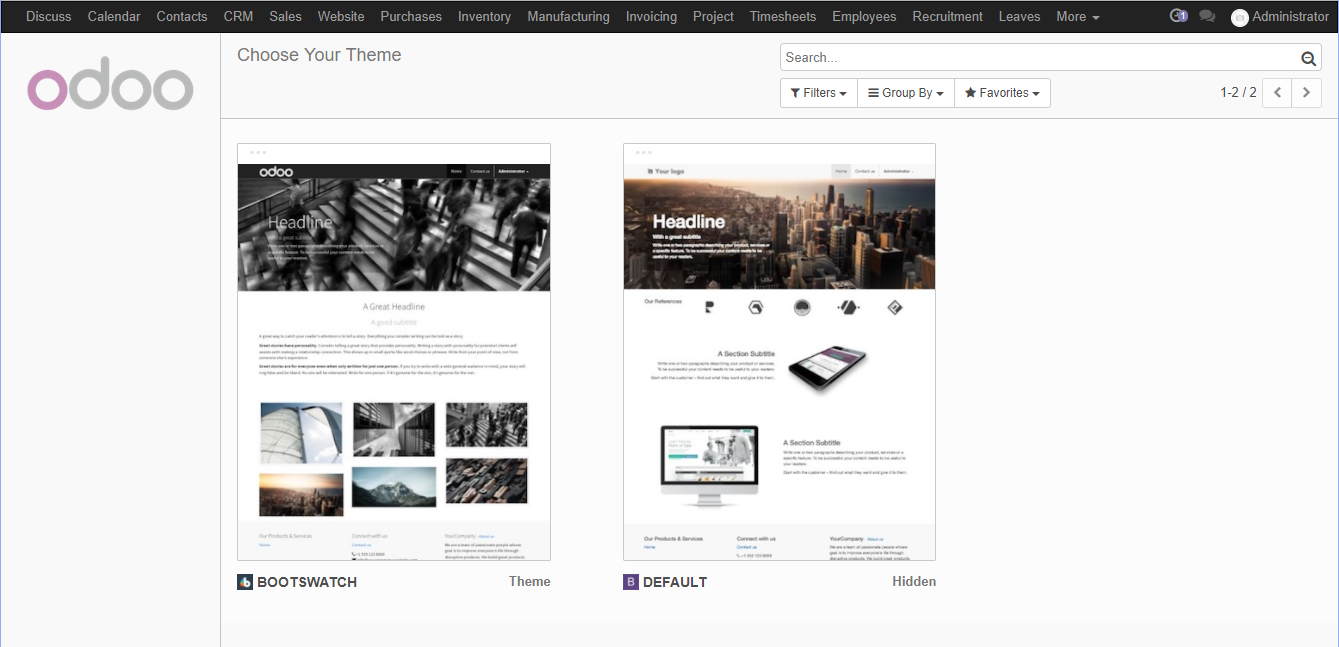Open the conversations chat icon
1339x647 pixels.
[1207, 16]
